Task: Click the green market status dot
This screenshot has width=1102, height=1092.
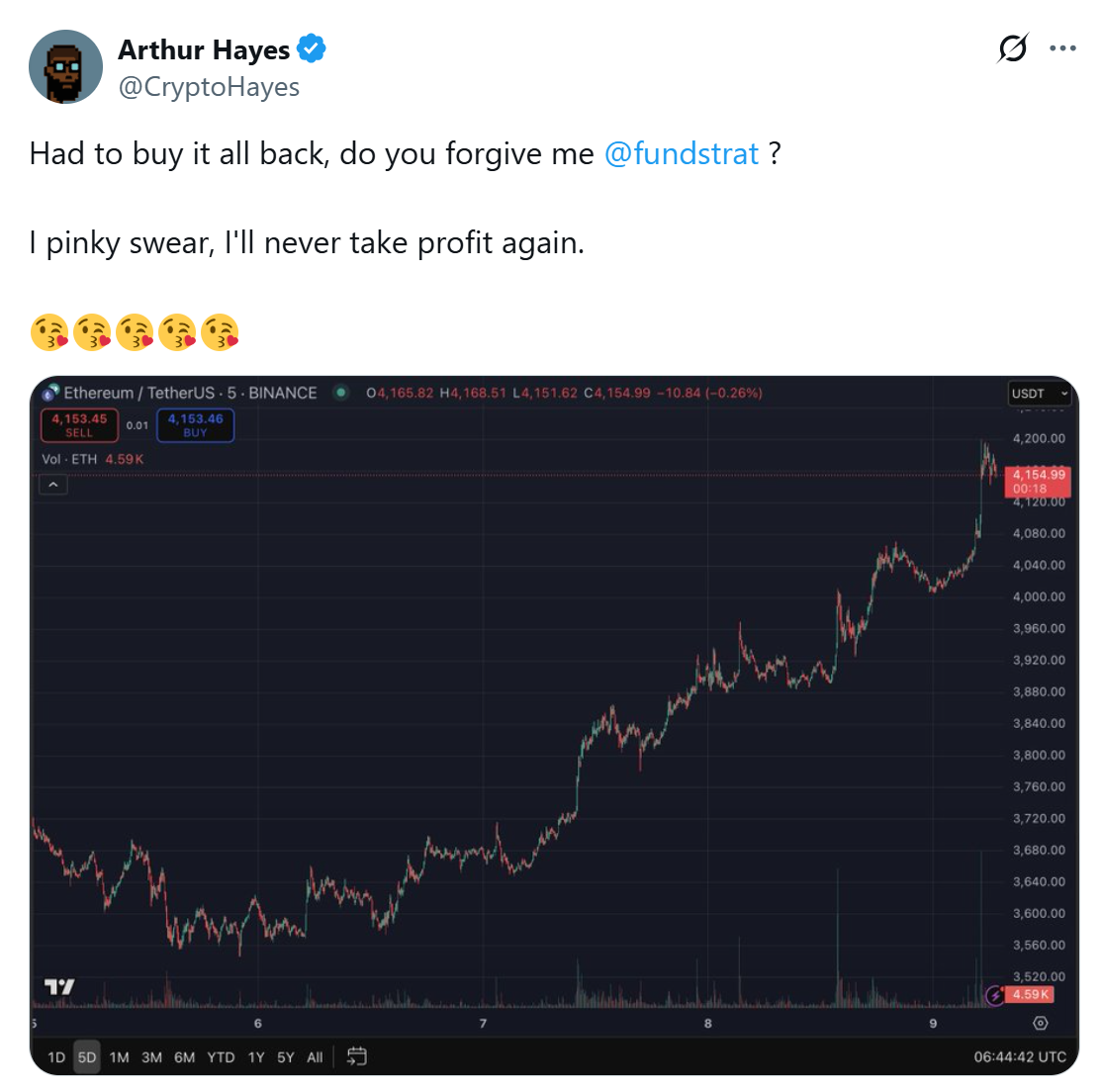Action: coord(341,393)
